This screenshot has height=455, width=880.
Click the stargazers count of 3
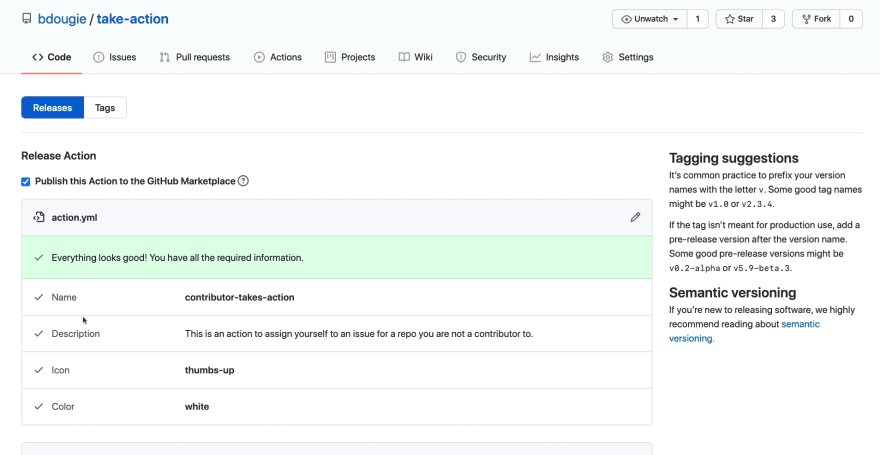[x=773, y=19]
